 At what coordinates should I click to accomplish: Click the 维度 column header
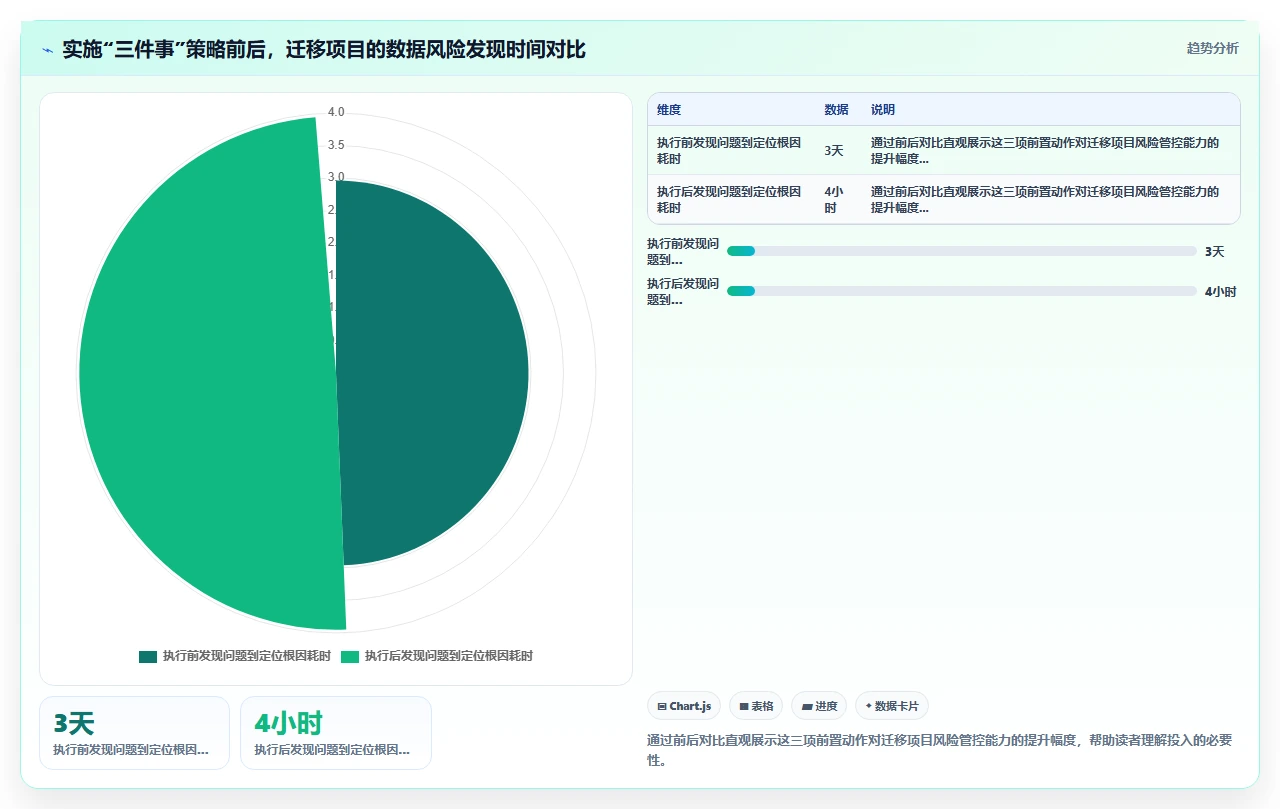[669, 110]
